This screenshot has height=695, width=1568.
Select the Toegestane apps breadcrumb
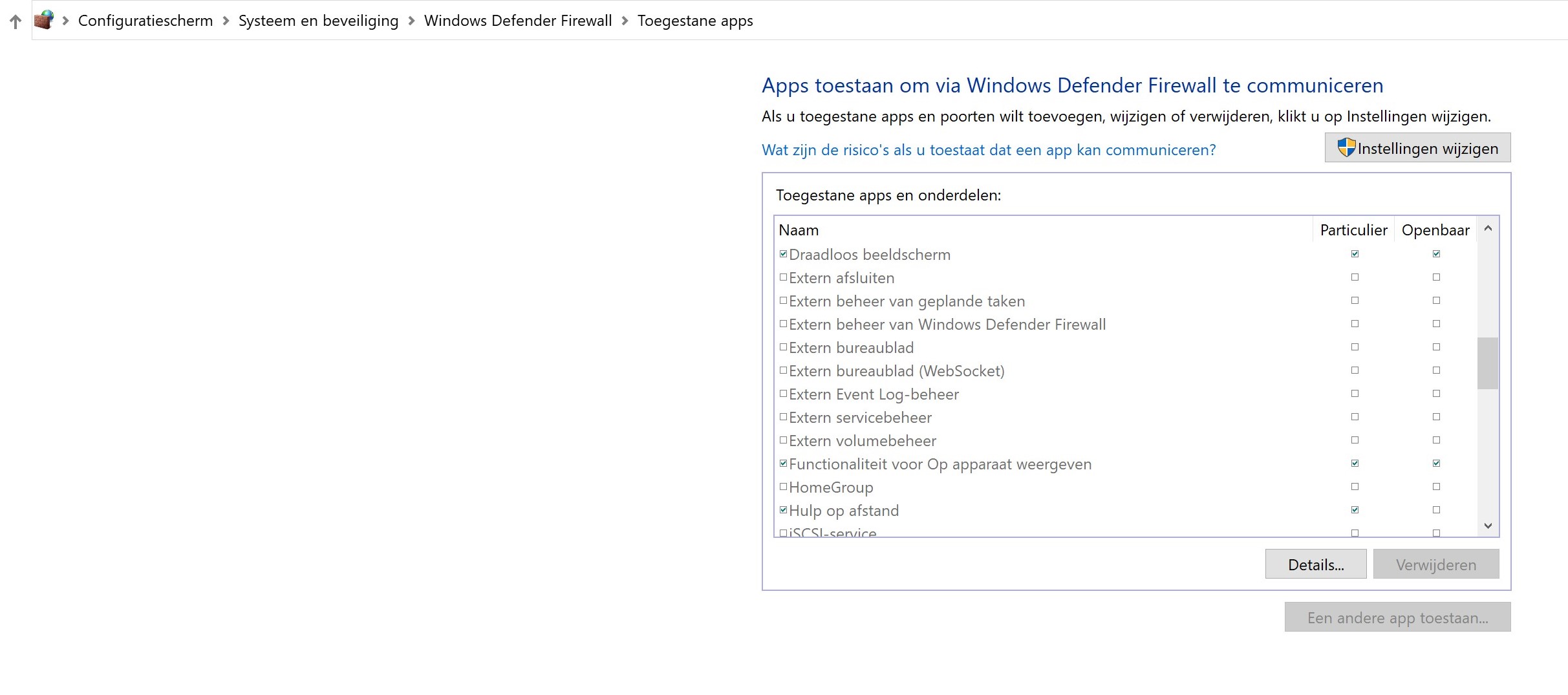pos(695,21)
